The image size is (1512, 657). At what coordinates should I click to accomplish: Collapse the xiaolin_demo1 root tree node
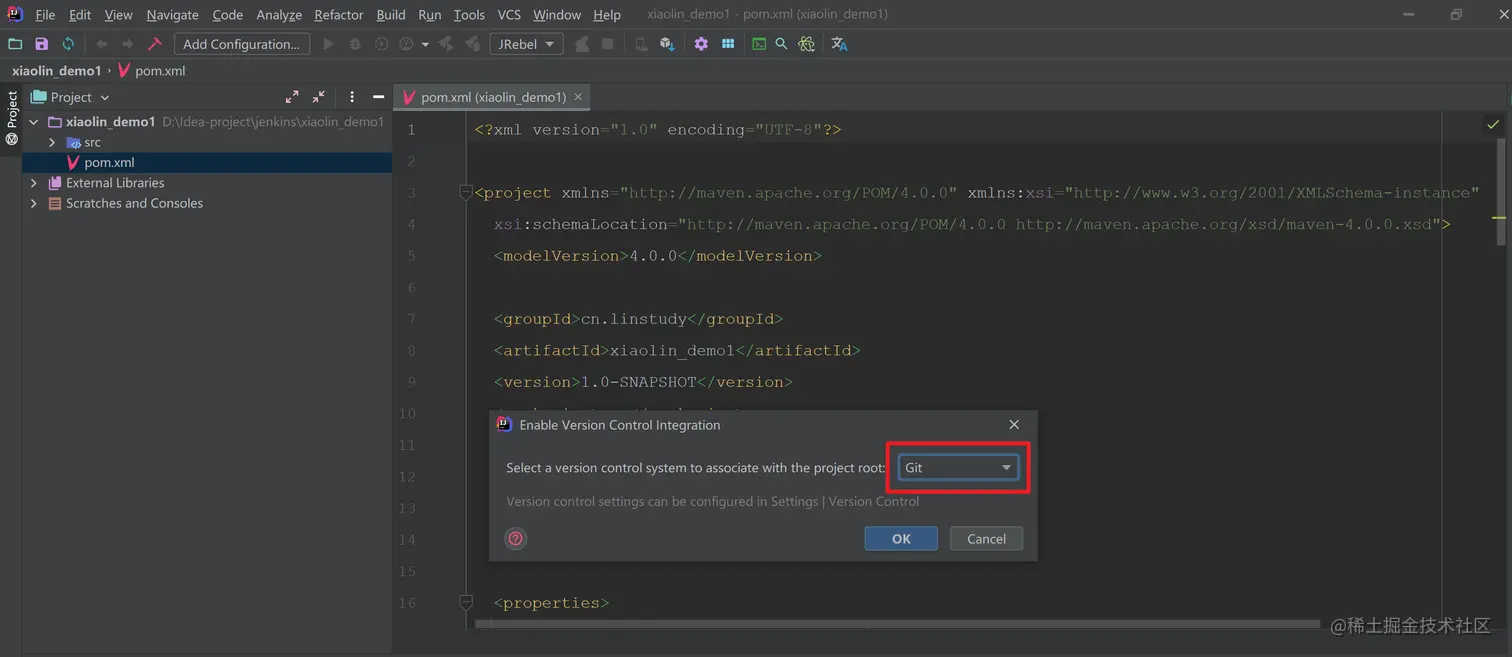point(34,122)
